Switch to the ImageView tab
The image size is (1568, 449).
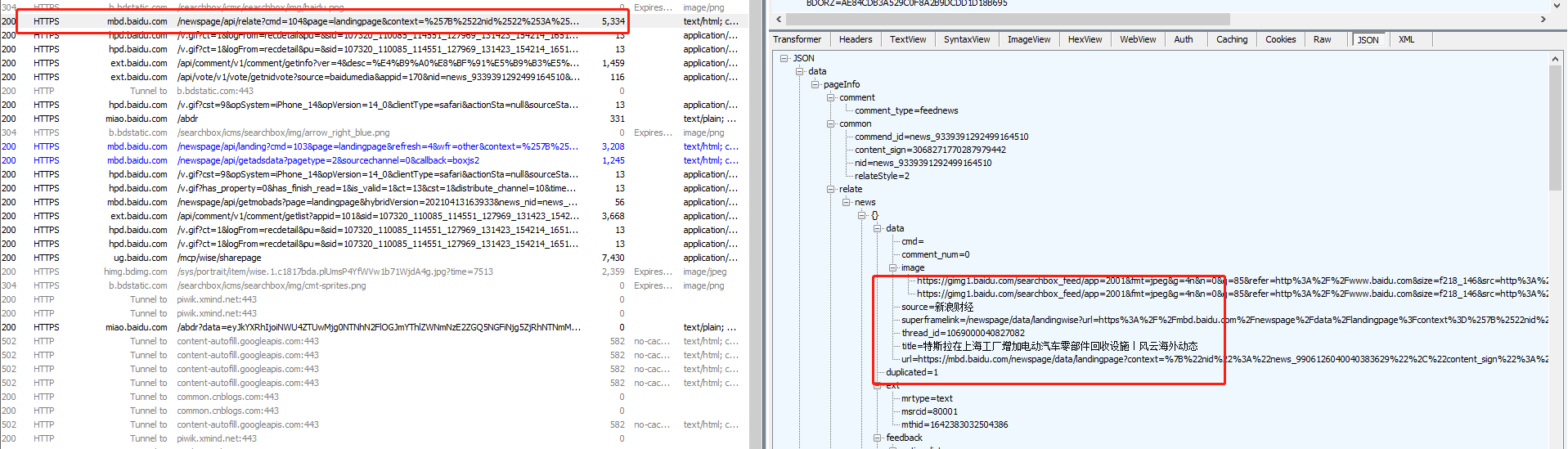tap(1029, 39)
